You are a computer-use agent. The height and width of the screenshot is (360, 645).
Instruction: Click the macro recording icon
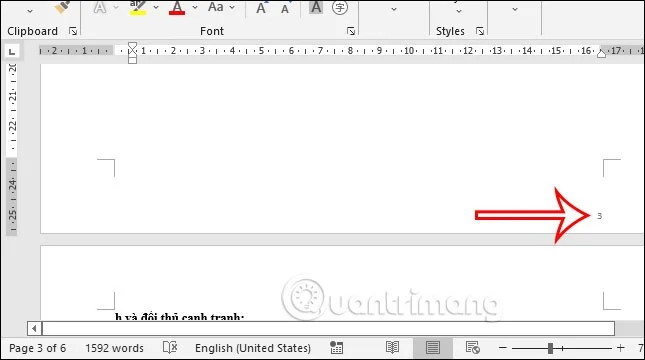(336, 348)
